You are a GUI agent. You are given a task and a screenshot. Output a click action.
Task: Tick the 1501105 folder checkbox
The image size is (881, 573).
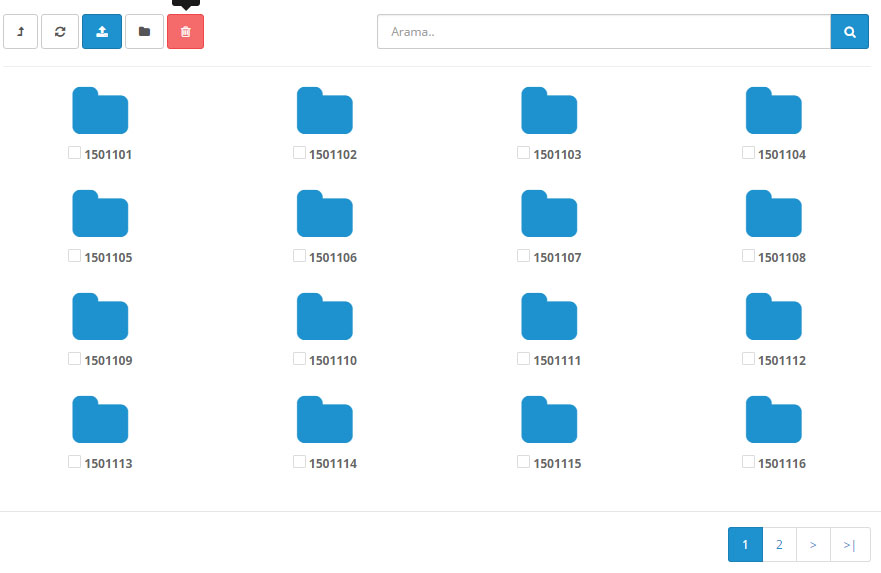[74, 256]
